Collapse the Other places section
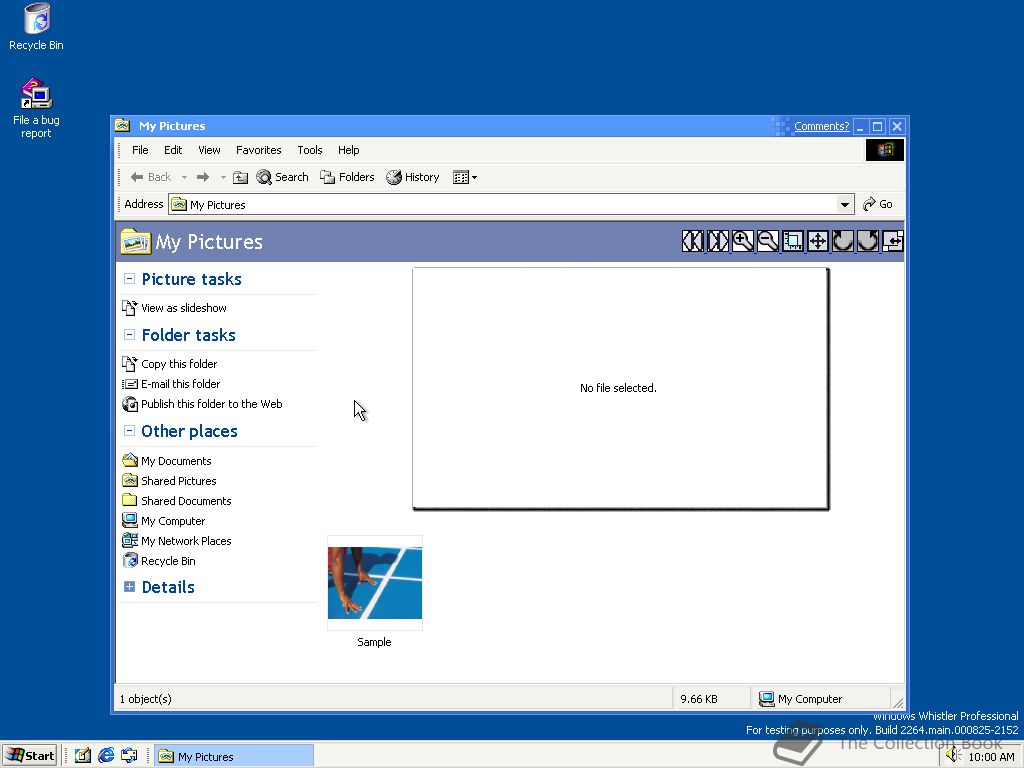Image resolution: width=1024 pixels, height=768 pixels. pyautogui.click(x=129, y=431)
